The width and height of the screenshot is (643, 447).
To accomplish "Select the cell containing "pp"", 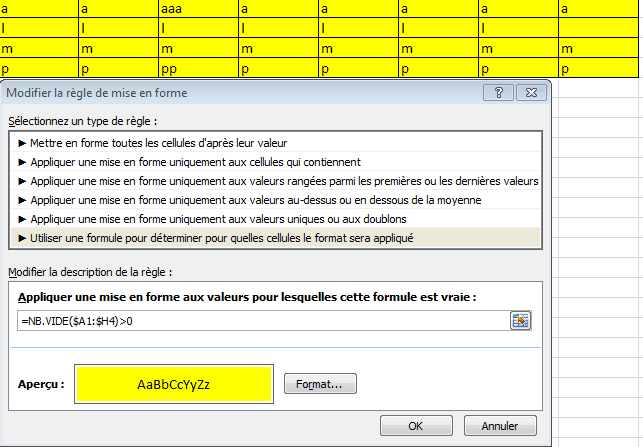I will (198, 69).
